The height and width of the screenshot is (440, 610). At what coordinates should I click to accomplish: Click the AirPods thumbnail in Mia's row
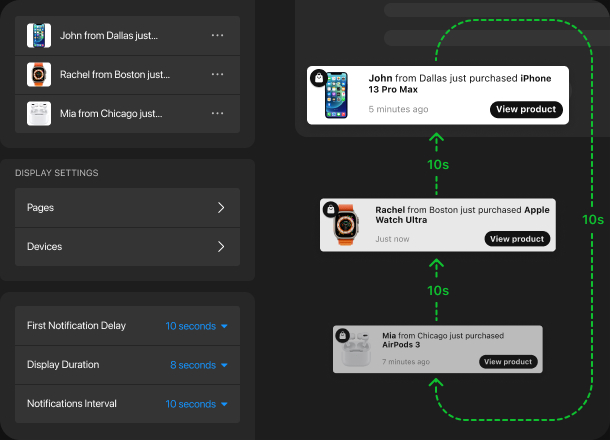coord(39,113)
